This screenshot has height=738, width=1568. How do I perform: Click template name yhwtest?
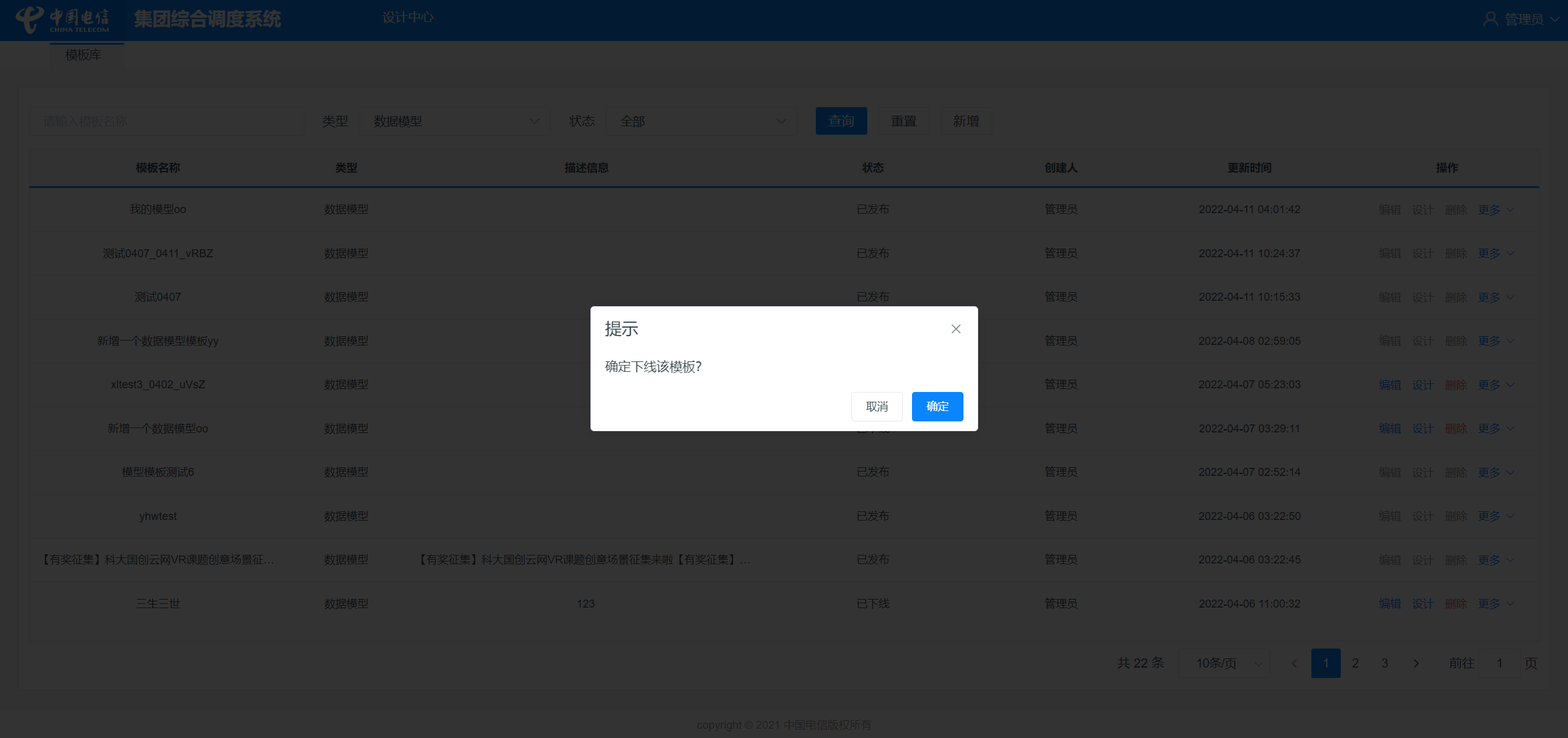(x=157, y=516)
